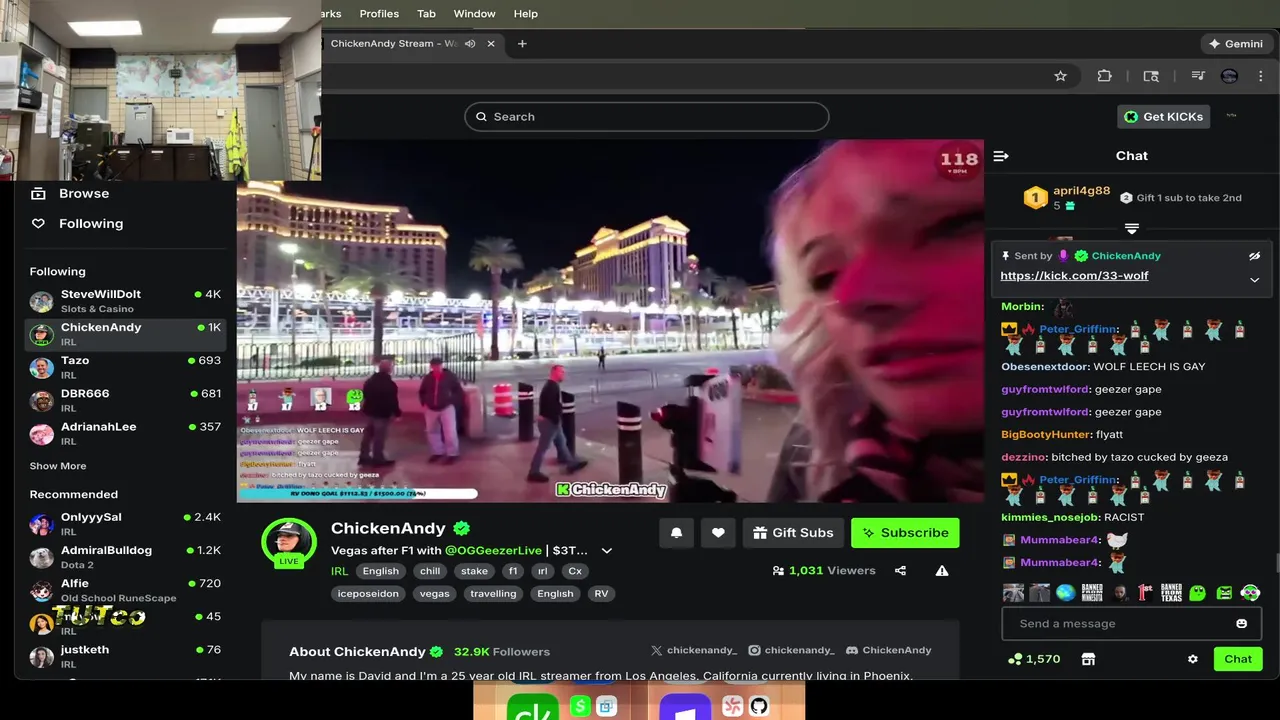
Task: Open the media controls music icon
Action: click(1197, 76)
